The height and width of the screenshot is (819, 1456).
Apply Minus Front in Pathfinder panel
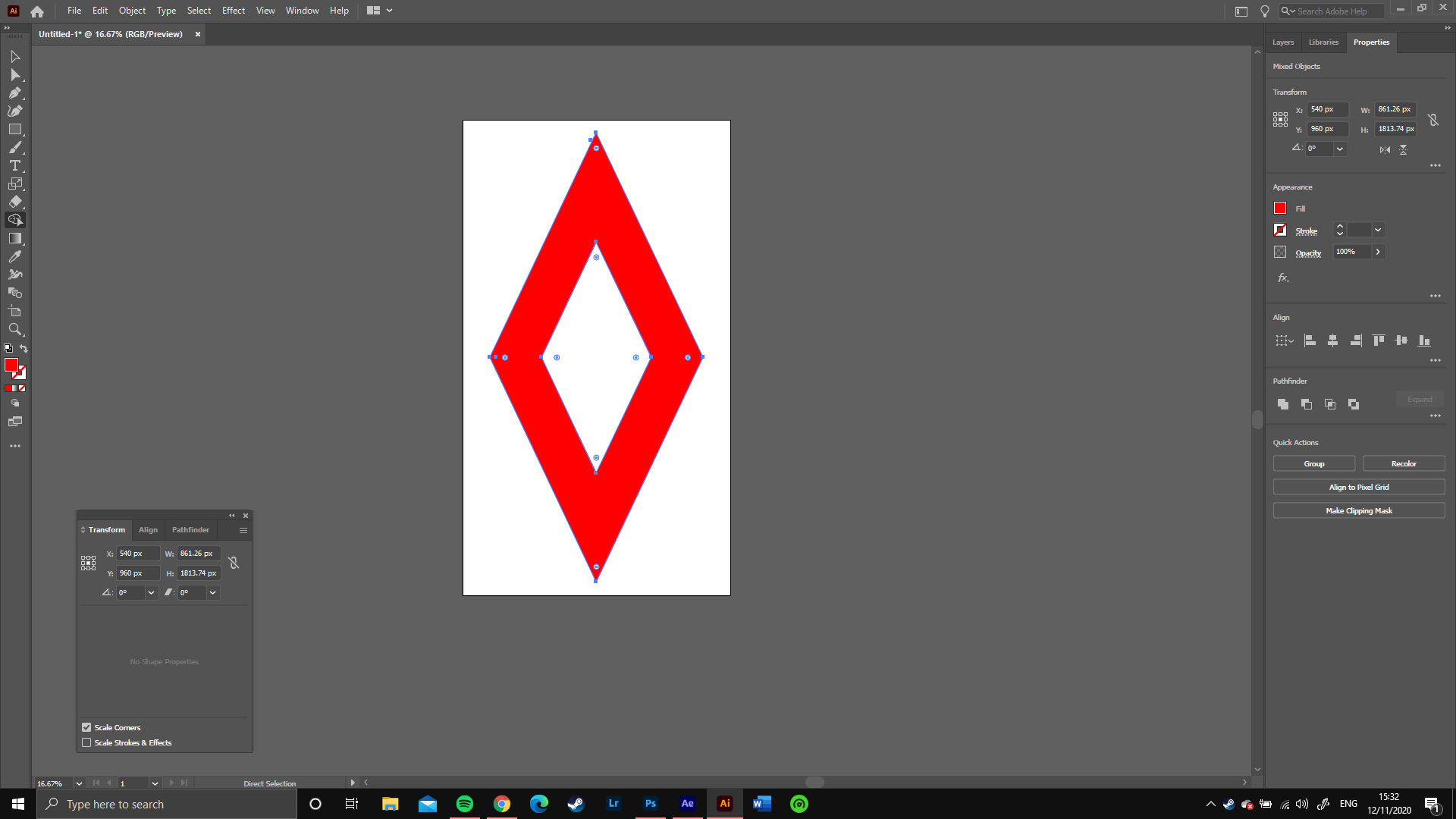[x=1307, y=404]
